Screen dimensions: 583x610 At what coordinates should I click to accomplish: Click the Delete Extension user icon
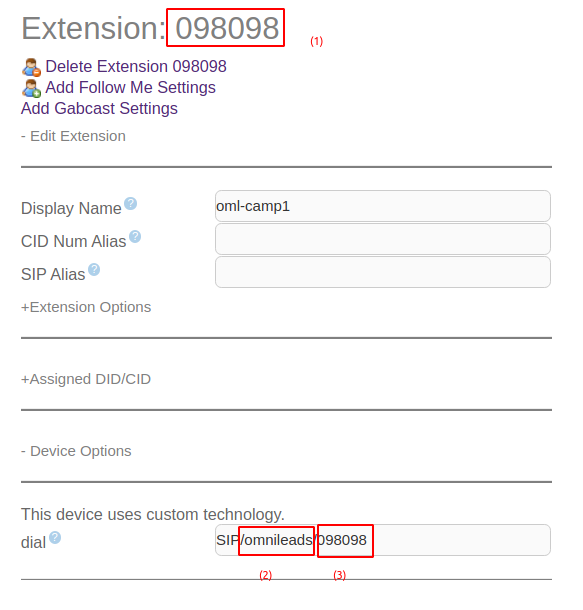point(32,67)
